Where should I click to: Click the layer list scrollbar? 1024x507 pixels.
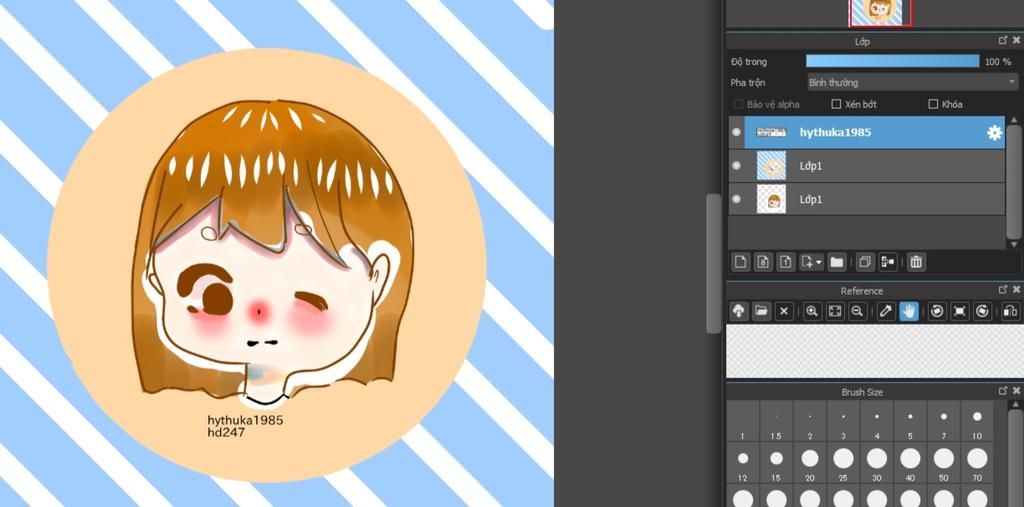(x=1014, y=182)
